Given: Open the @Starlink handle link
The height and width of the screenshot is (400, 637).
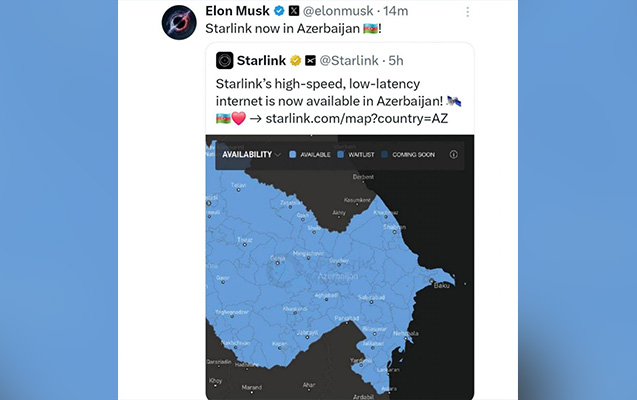Looking at the screenshot, I should [x=349, y=61].
